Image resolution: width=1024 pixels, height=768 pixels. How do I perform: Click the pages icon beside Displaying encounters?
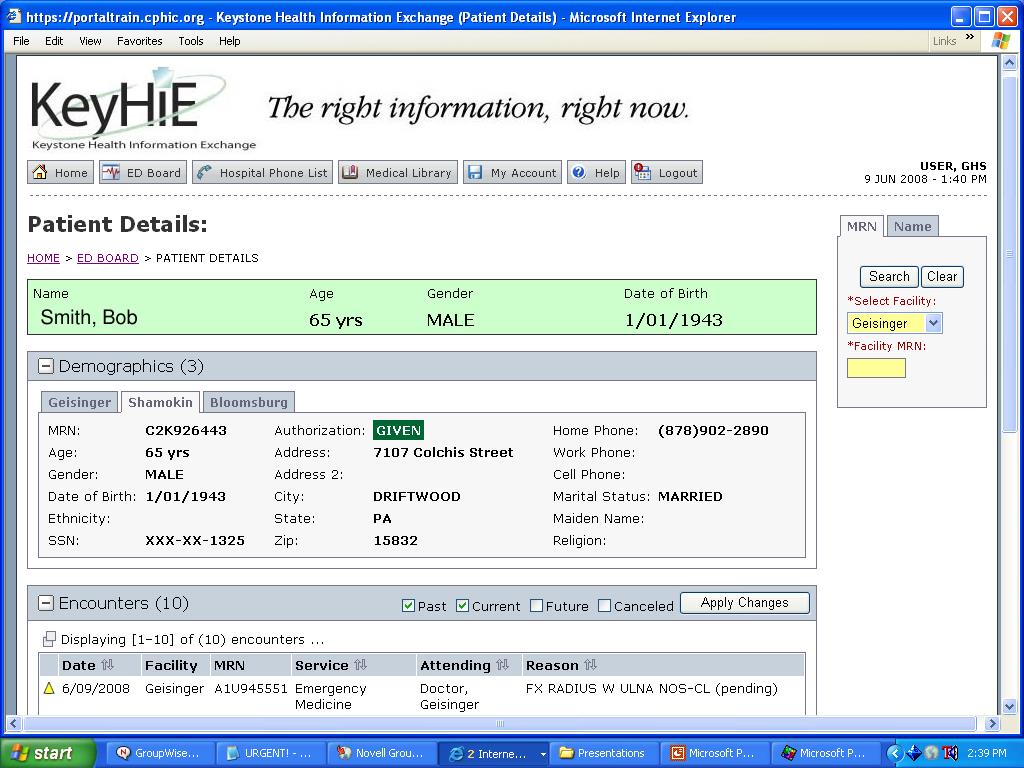[x=49, y=639]
